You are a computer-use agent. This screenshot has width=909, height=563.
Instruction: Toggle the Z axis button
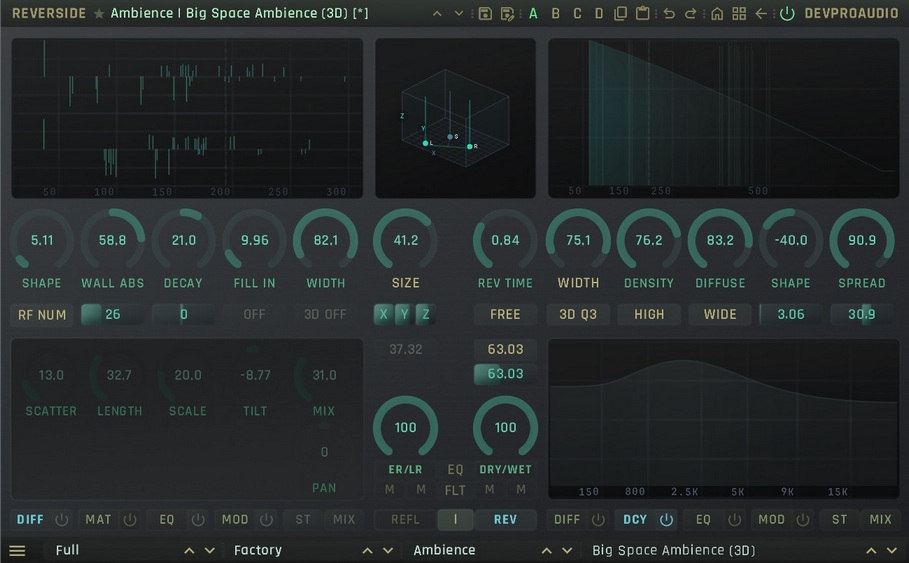[x=426, y=314]
